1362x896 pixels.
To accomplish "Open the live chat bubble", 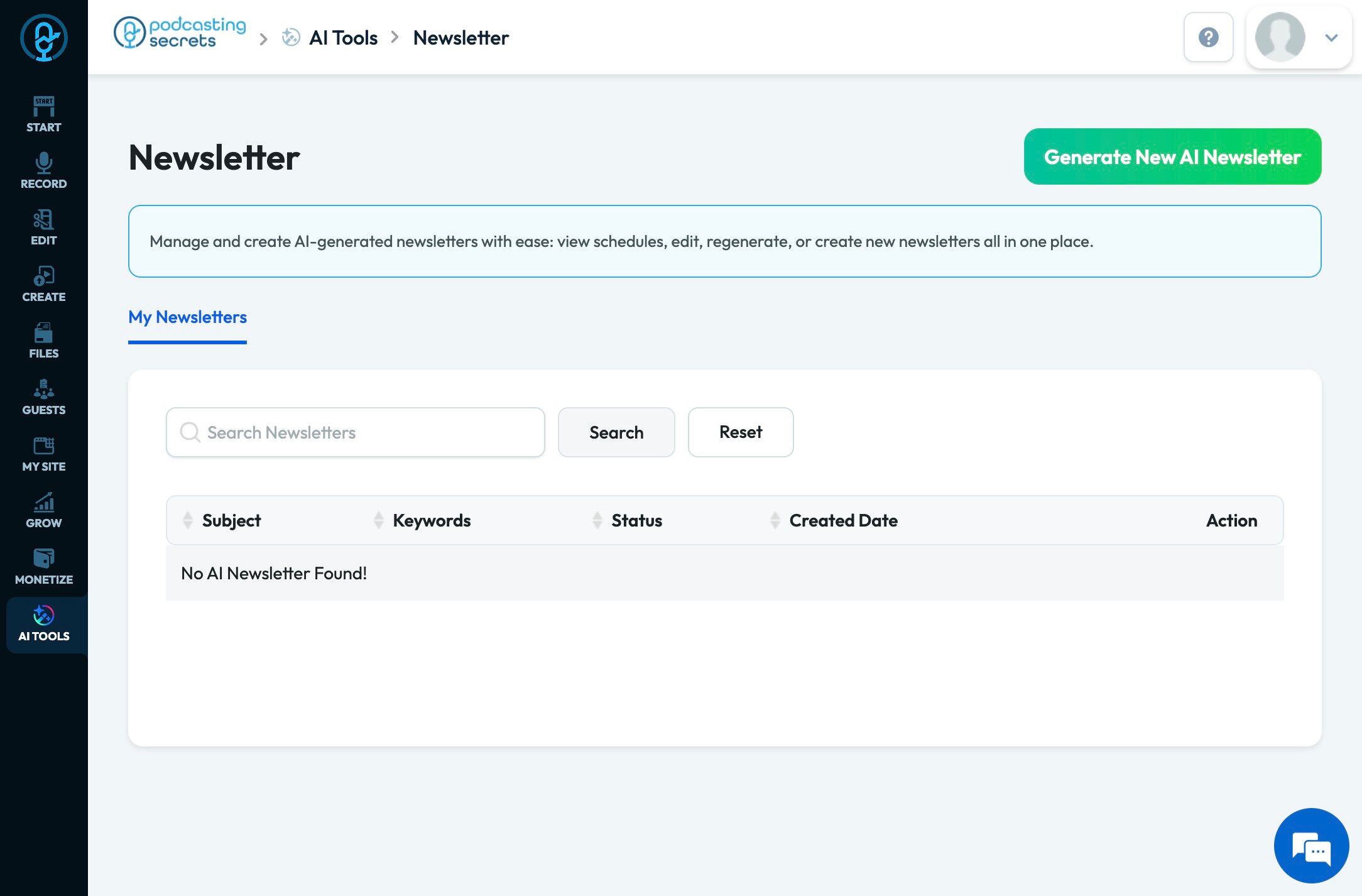I will coord(1311,846).
